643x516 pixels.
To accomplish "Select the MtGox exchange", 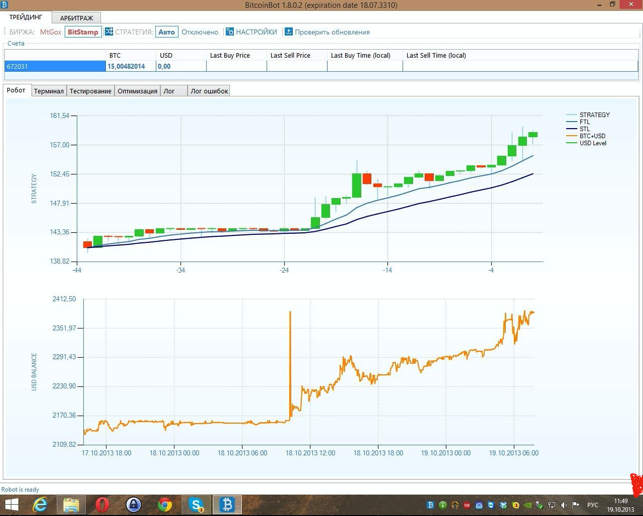I will pos(50,32).
